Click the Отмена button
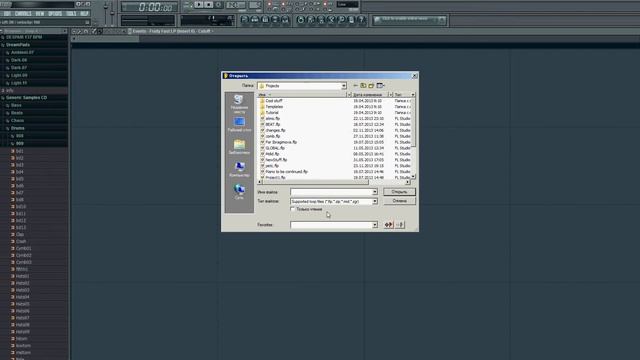The width and height of the screenshot is (640, 360). (x=399, y=201)
